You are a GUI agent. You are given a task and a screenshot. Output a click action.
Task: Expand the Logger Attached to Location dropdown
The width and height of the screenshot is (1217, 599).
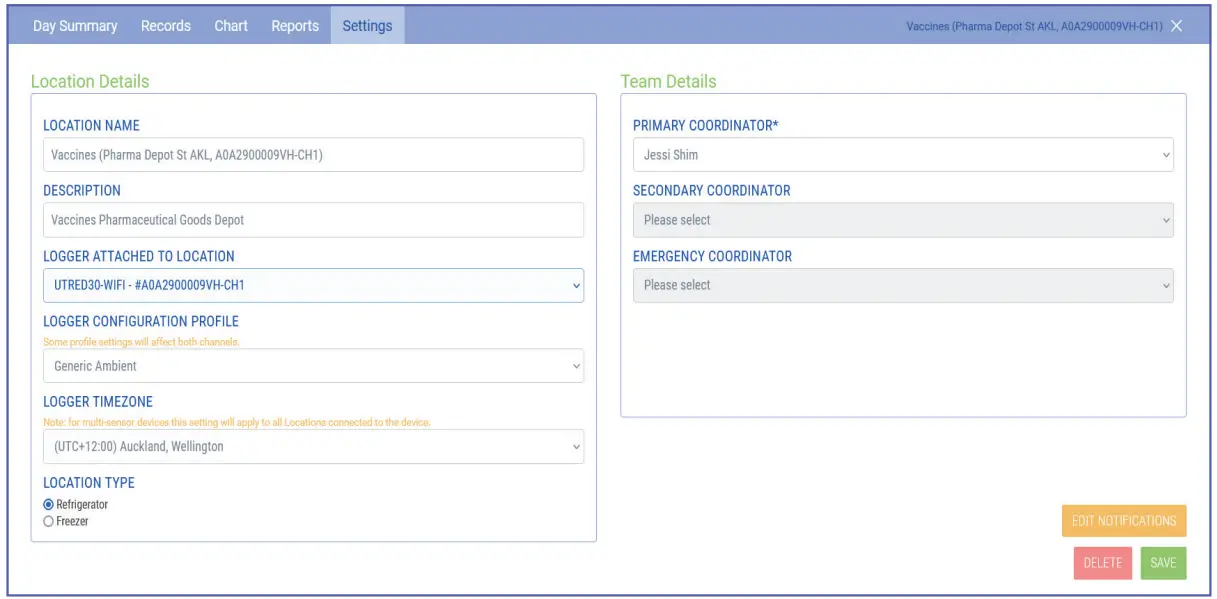click(x=313, y=285)
